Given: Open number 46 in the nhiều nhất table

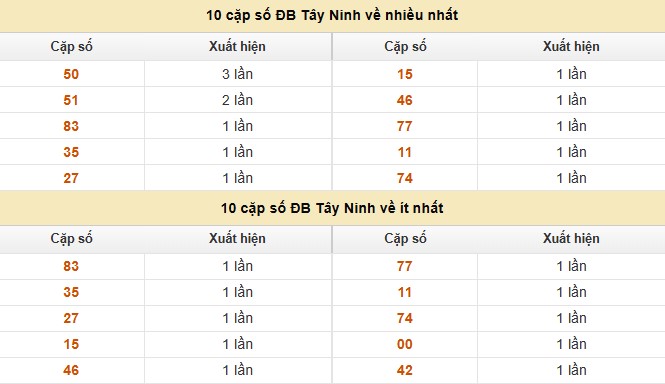Looking at the screenshot, I should pyautogui.click(x=405, y=100).
